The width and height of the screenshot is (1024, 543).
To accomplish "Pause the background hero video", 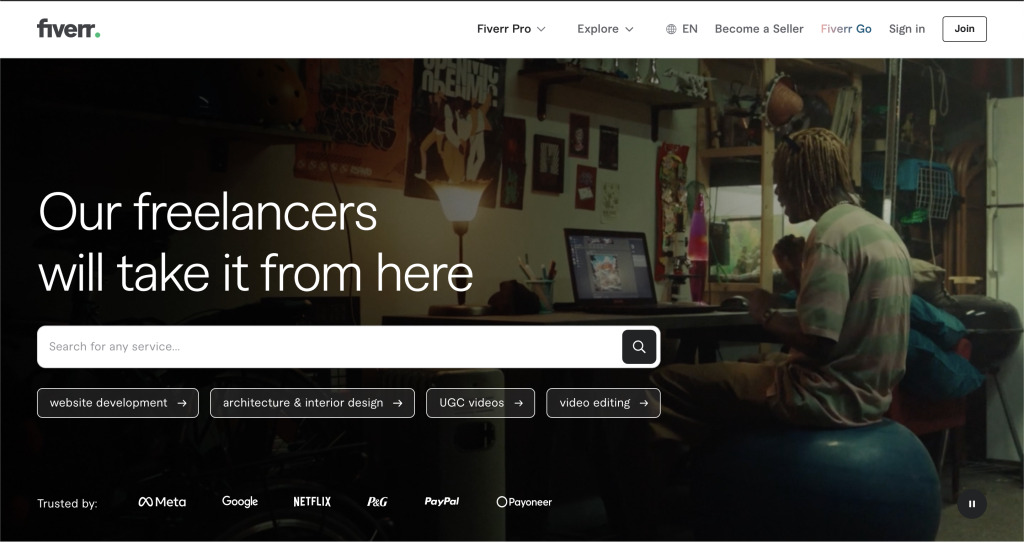I will (972, 504).
